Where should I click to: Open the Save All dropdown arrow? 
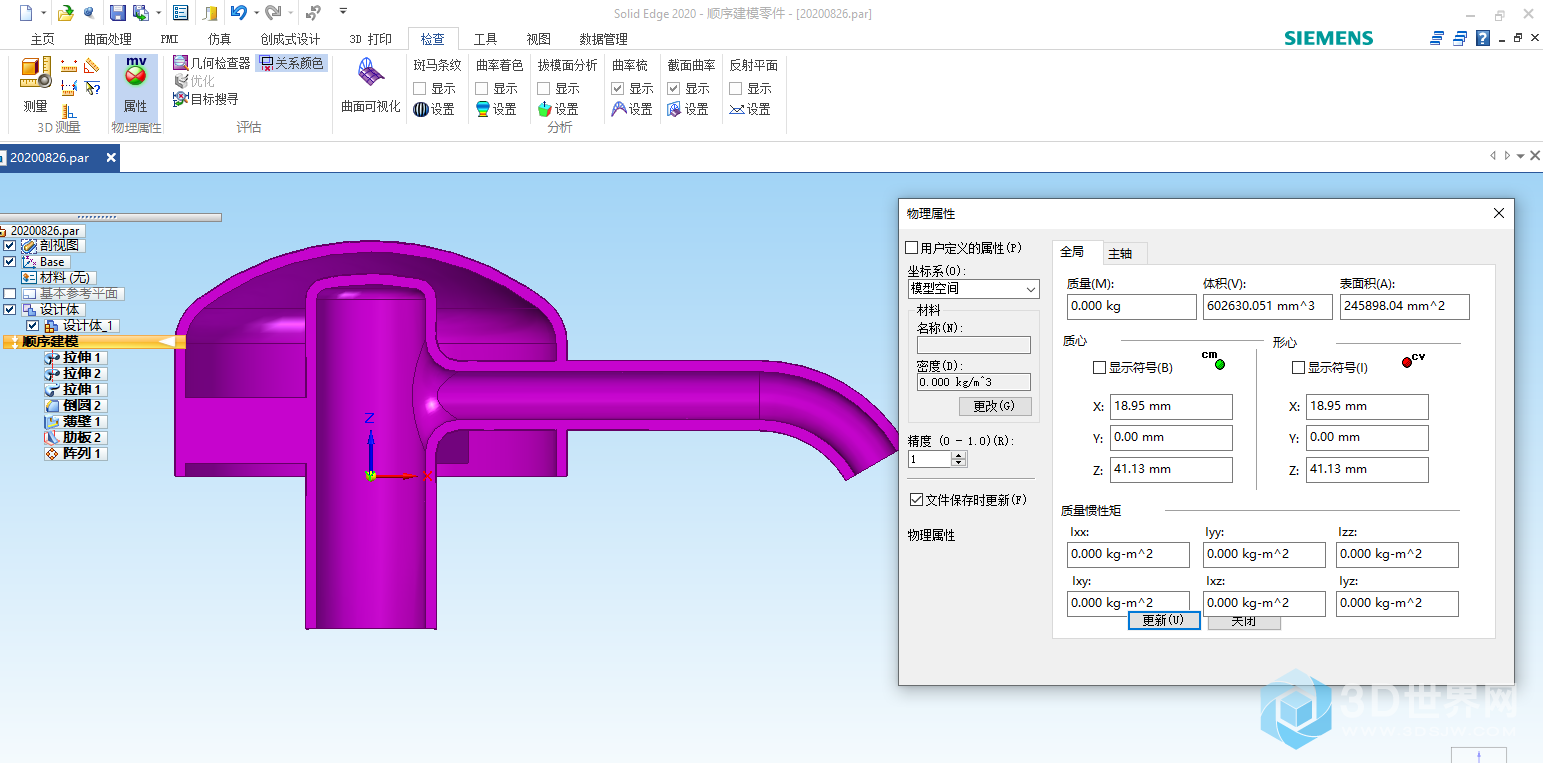(158, 13)
